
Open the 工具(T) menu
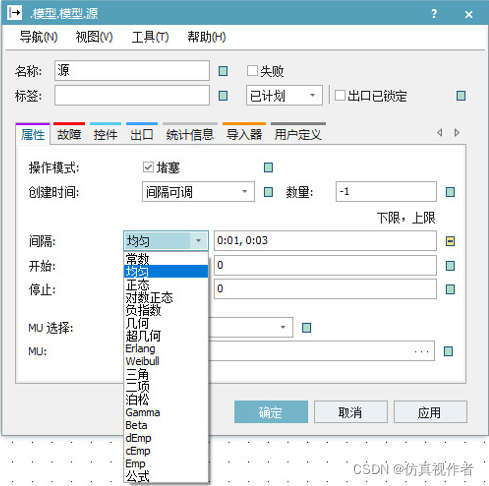tap(150, 37)
